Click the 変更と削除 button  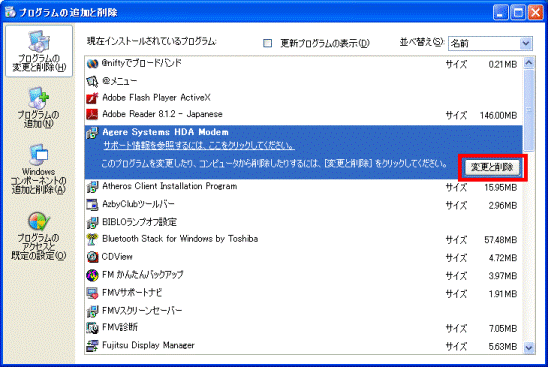click(492, 167)
